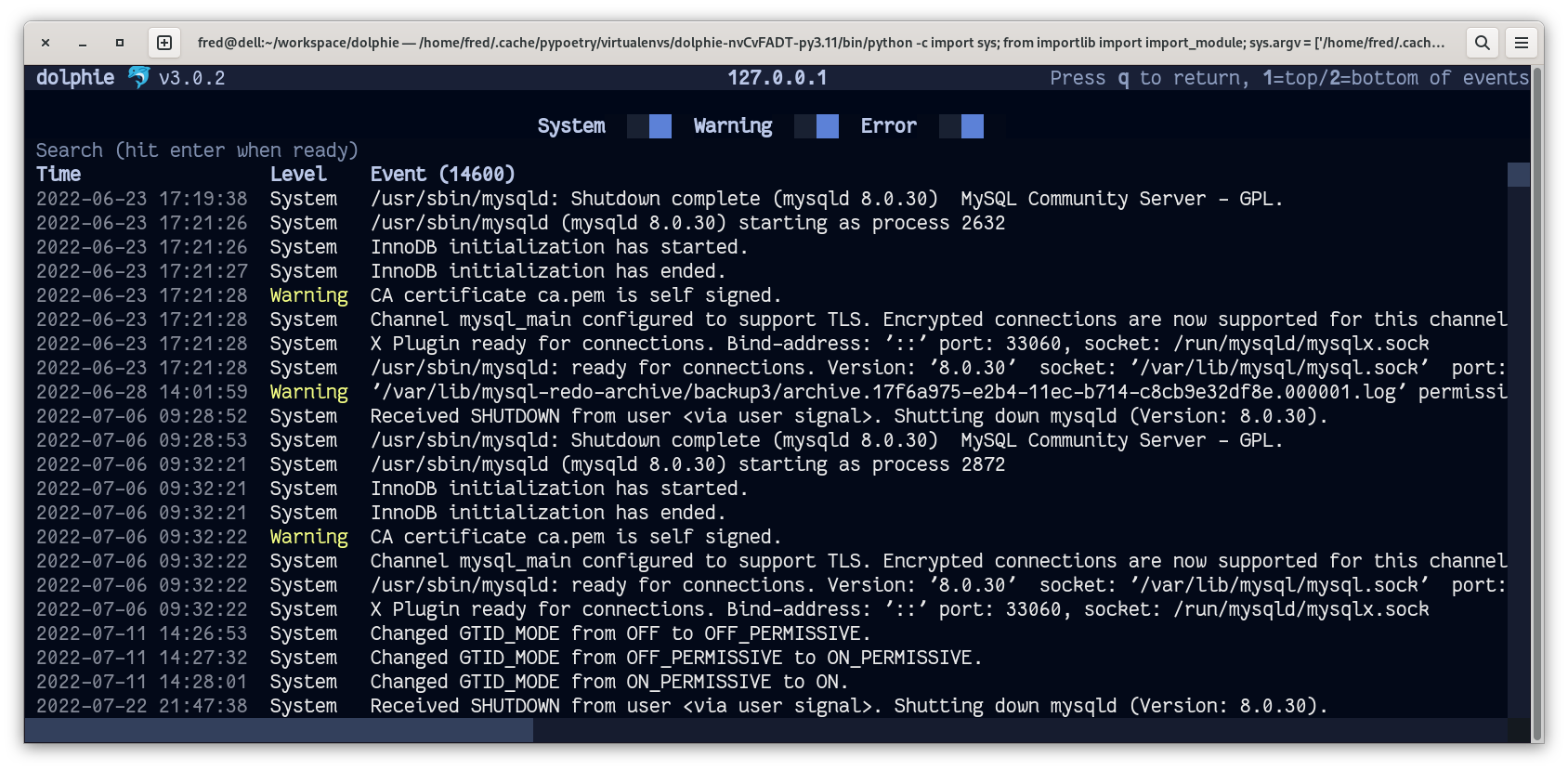Select the 17:21:28 'Channel mysql_main configured' event
1568x770 pixels.
[x=938, y=320]
